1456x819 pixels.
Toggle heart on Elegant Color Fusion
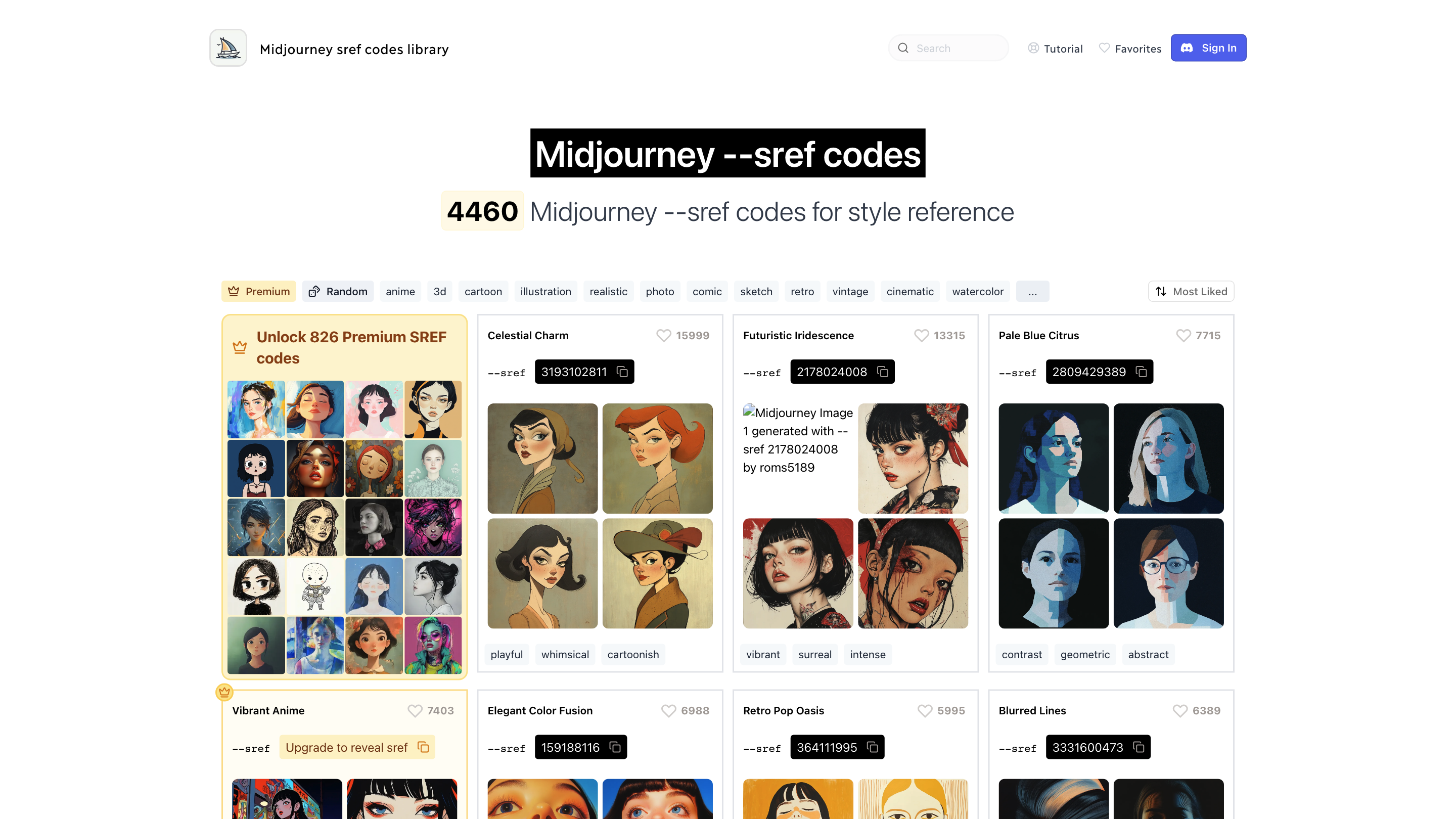click(x=669, y=710)
